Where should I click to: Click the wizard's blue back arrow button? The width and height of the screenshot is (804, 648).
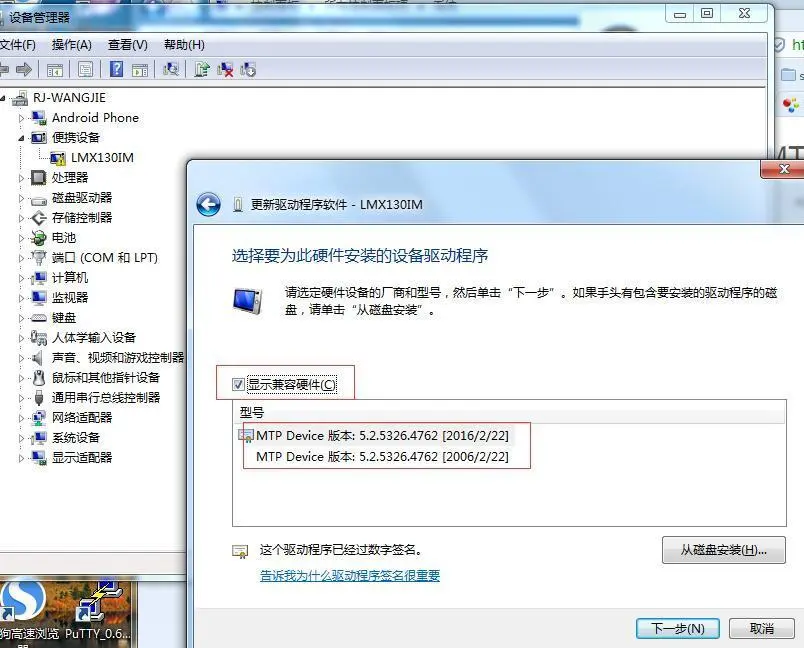coord(209,204)
